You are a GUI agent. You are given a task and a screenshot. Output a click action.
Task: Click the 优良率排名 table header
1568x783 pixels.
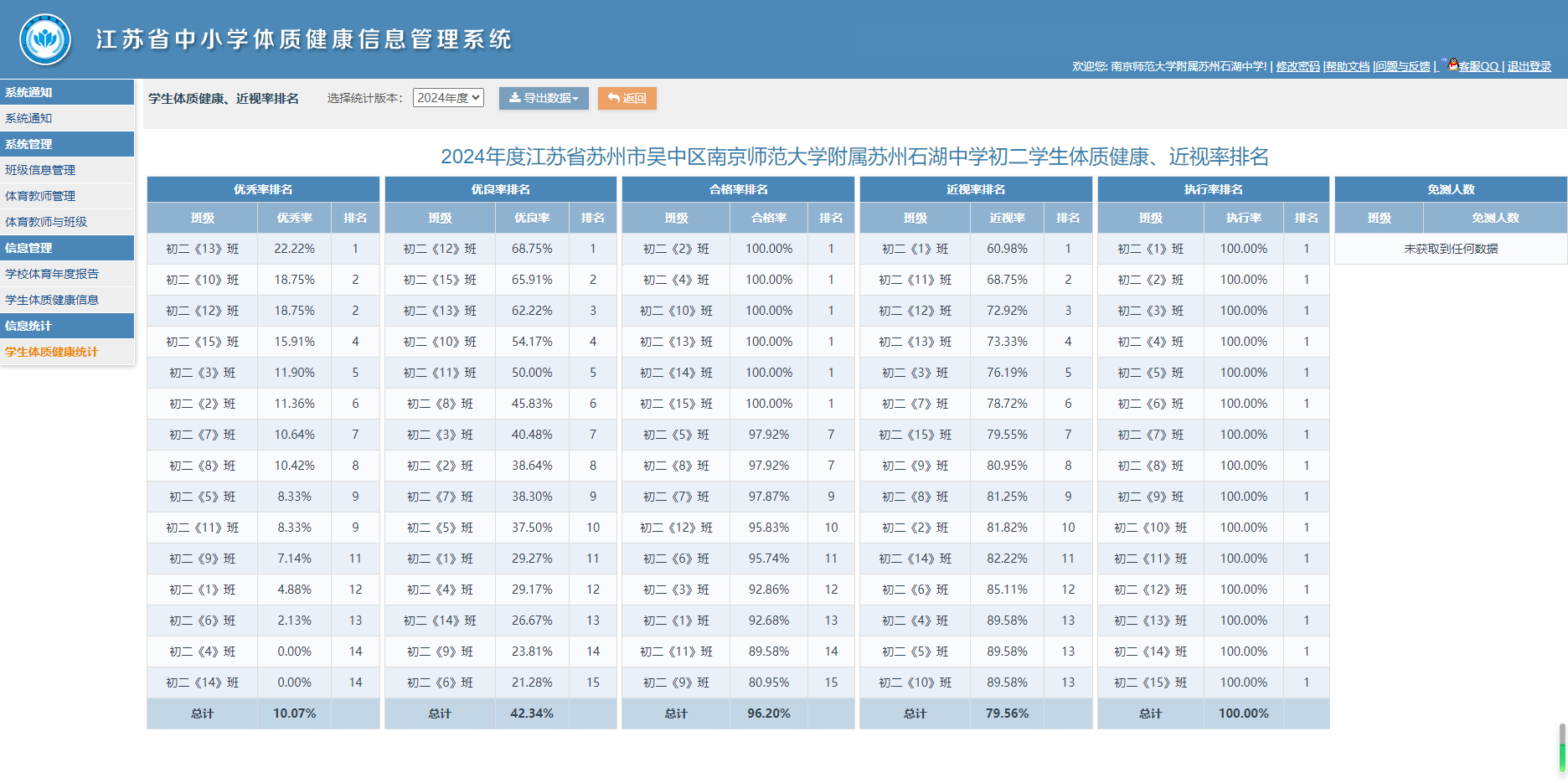501,189
